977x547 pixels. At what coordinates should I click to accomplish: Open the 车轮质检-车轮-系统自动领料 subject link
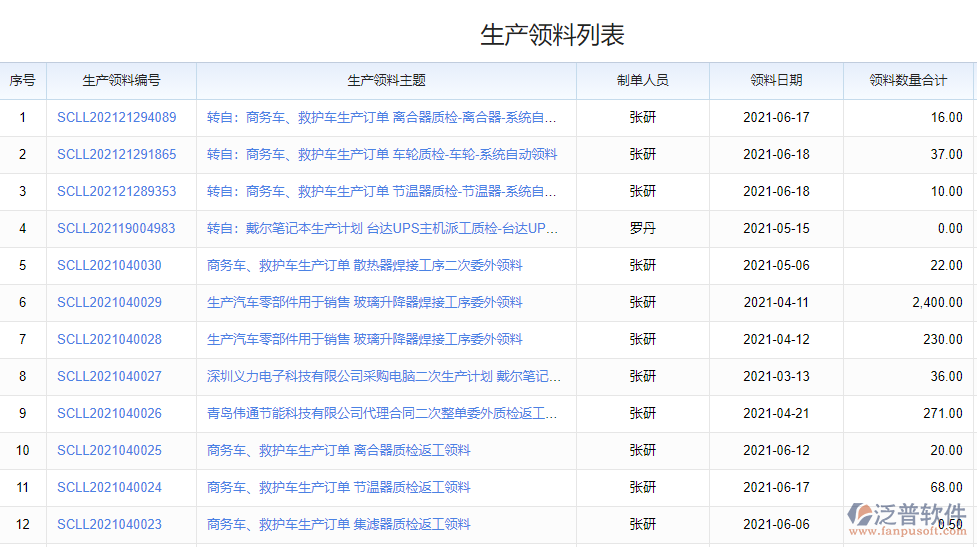pos(382,154)
